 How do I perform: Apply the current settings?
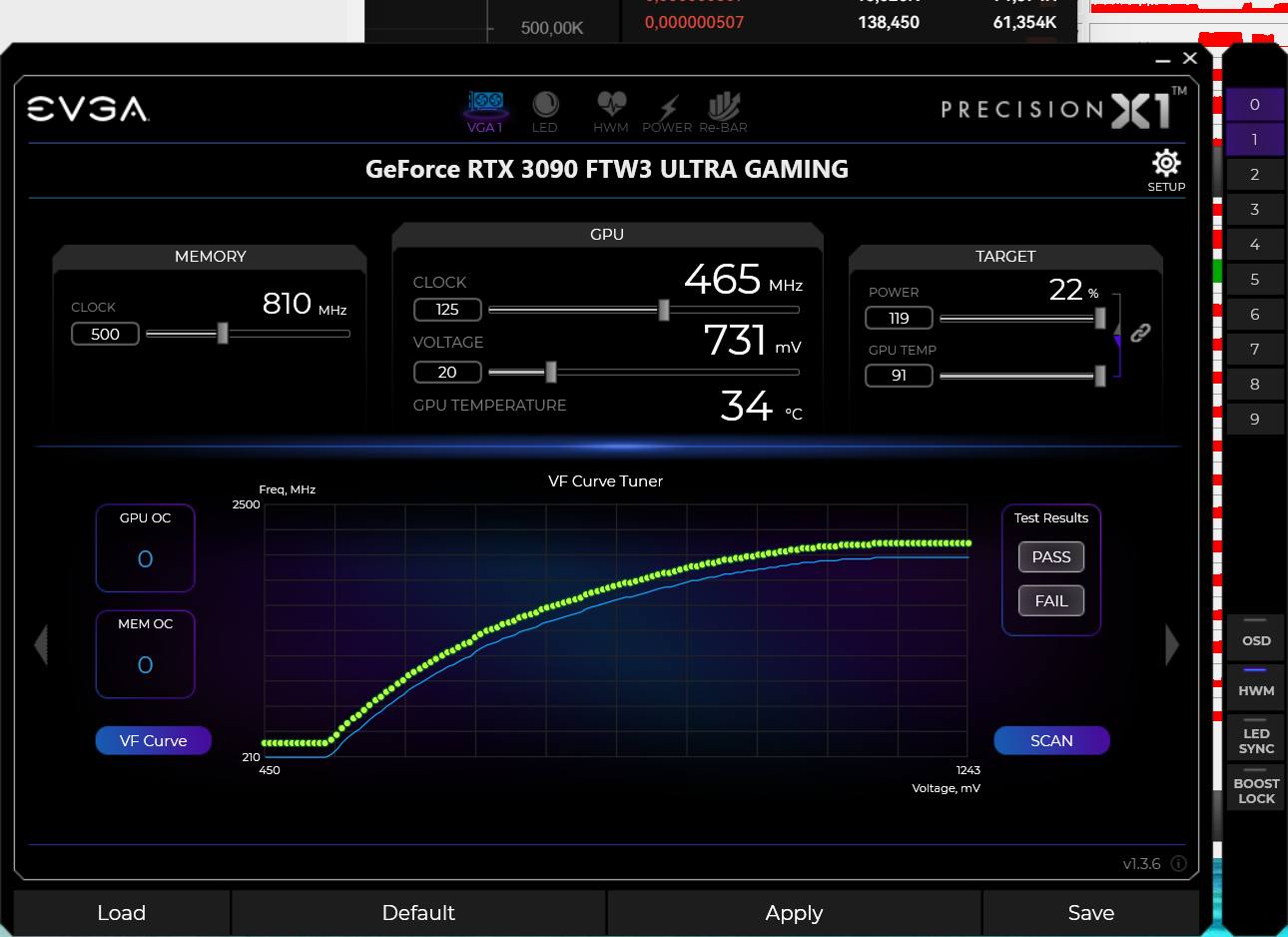click(x=794, y=913)
